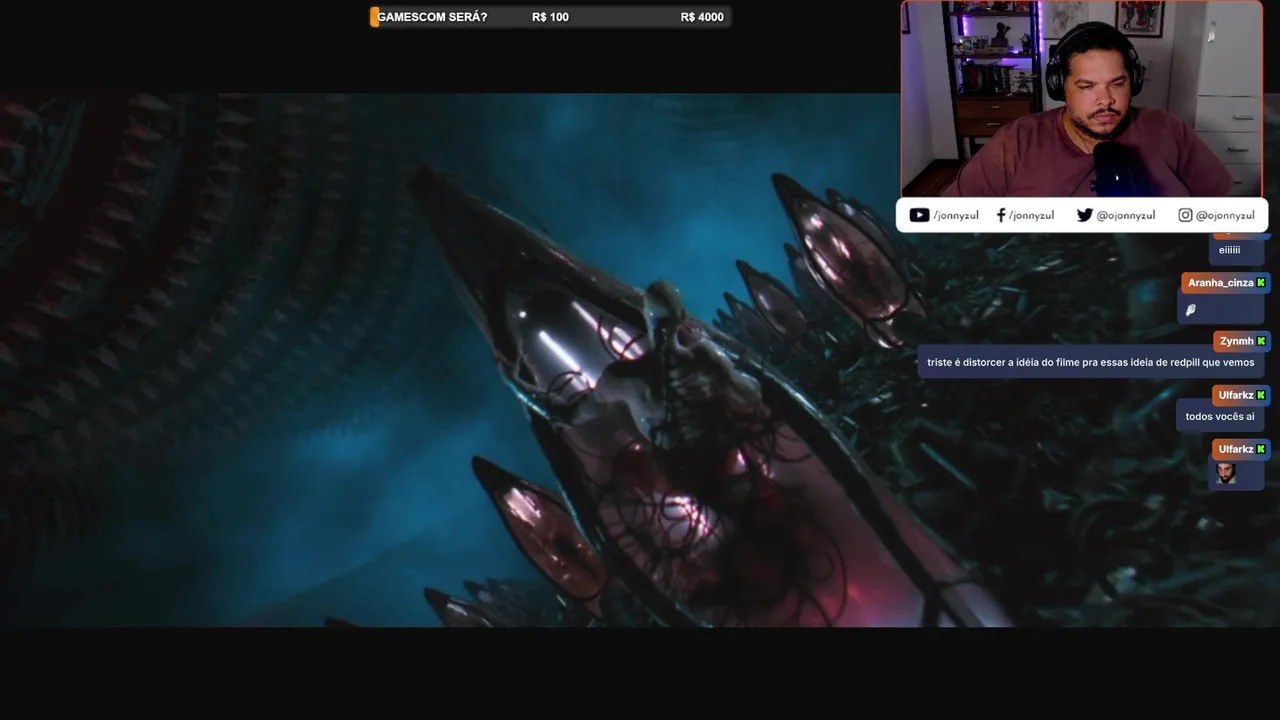Image resolution: width=1280 pixels, height=720 pixels.
Task: Click the Instagram camera icon
Action: tap(1185, 215)
